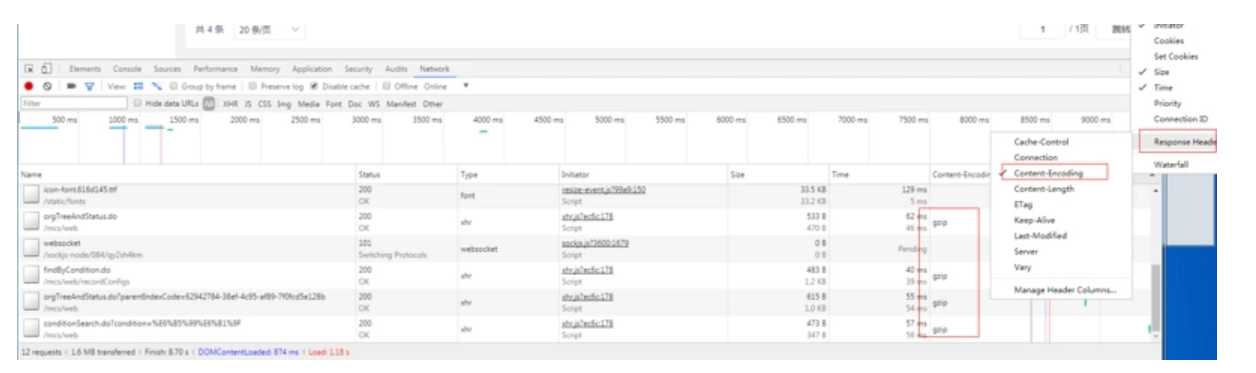The width and height of the screenshot is (1256, 373).
Task: Select the All filter button
Action: (209, 103)
